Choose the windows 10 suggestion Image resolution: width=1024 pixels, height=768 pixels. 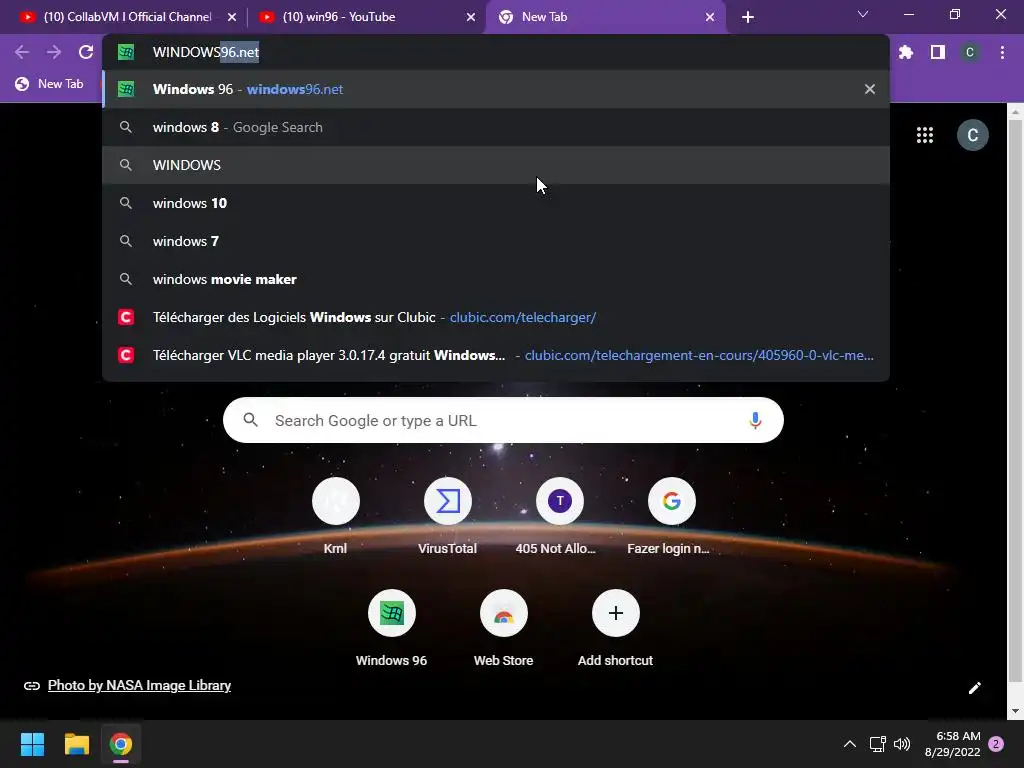pyautogui.click(x=496, y=203)
